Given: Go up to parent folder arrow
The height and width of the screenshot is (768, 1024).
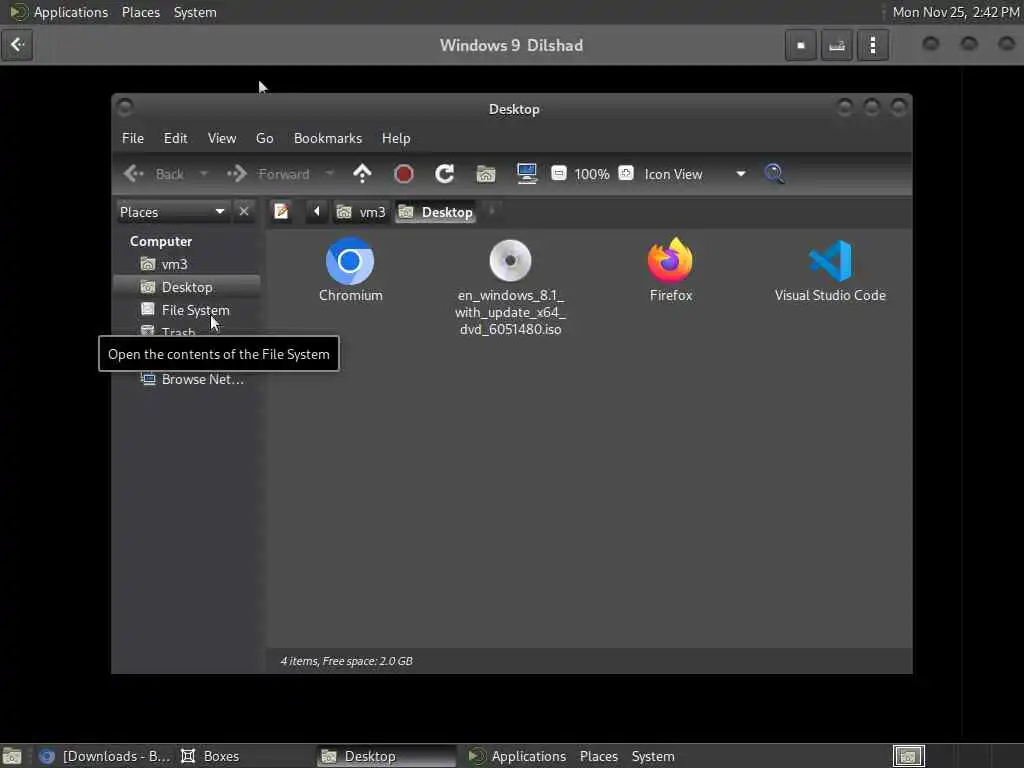Looking at the screenshot, I should coord(362,174).
